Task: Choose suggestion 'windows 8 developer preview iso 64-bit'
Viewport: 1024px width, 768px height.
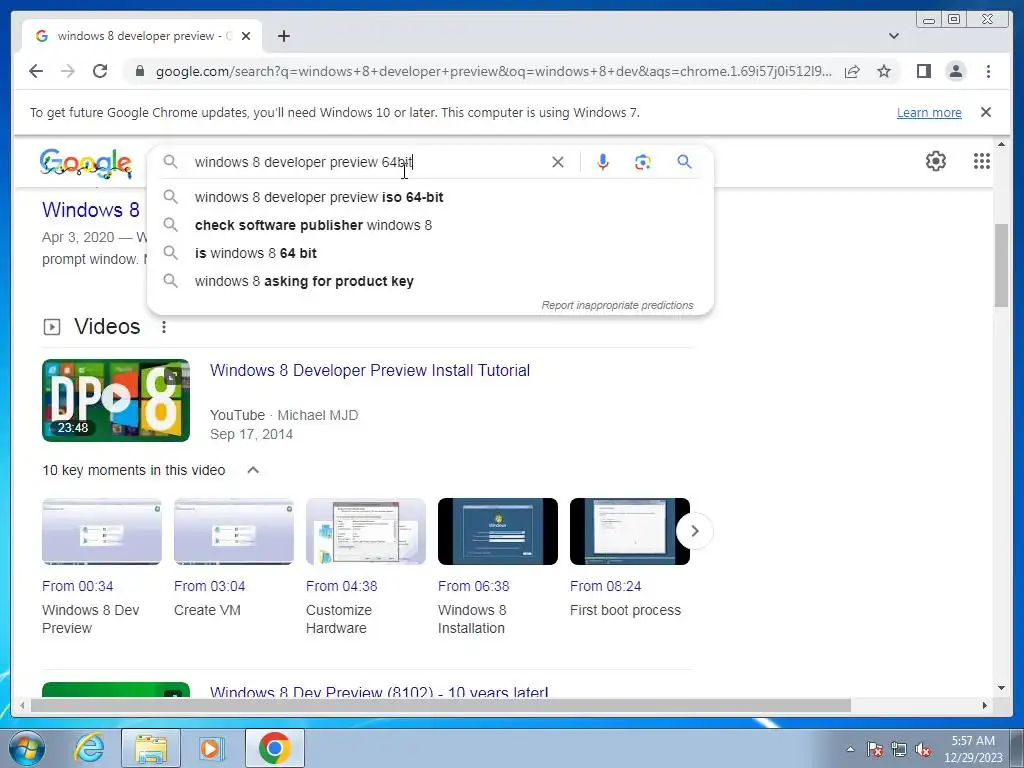Action: (x=430, y=197)
